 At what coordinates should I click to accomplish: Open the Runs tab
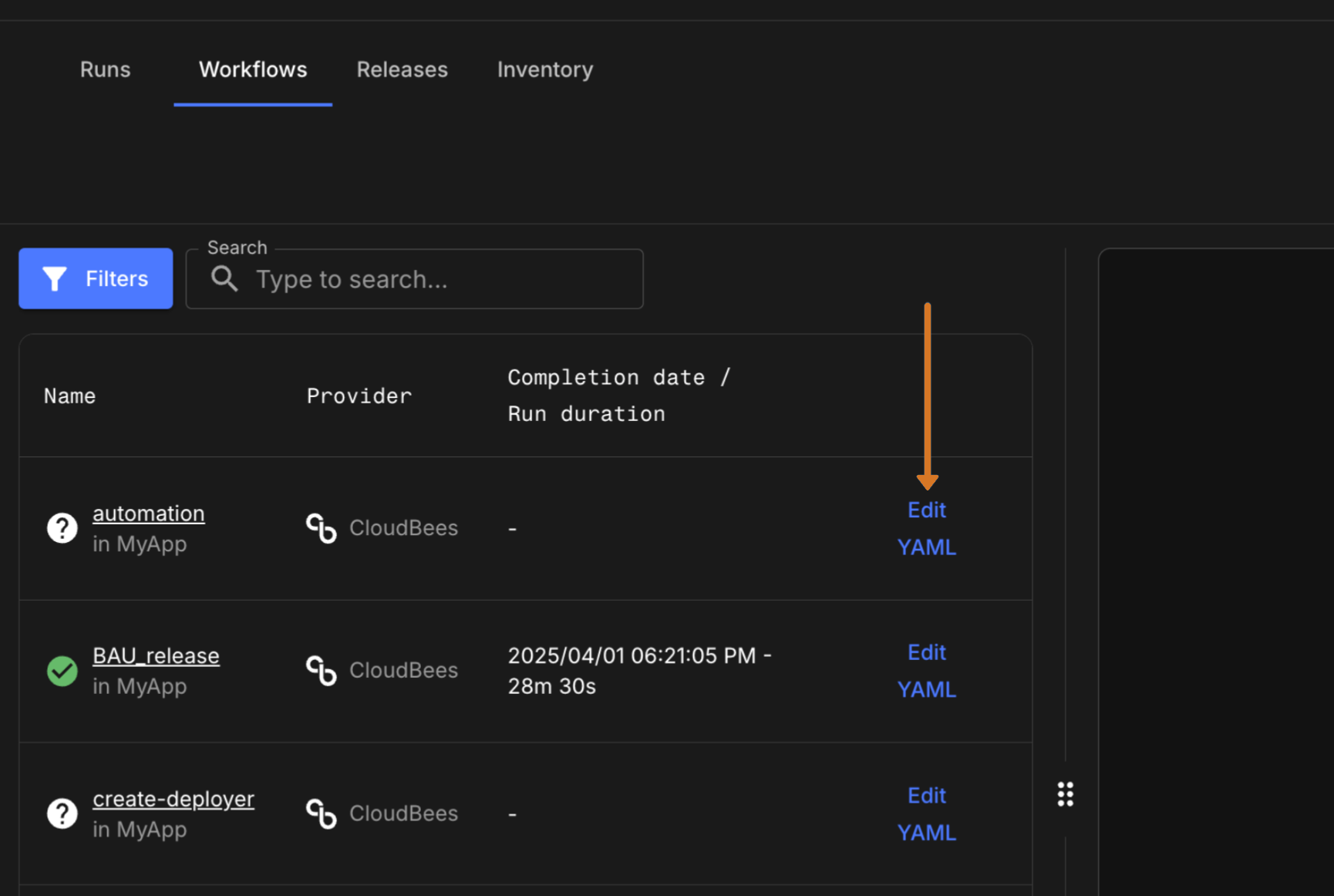pos(105,69)
